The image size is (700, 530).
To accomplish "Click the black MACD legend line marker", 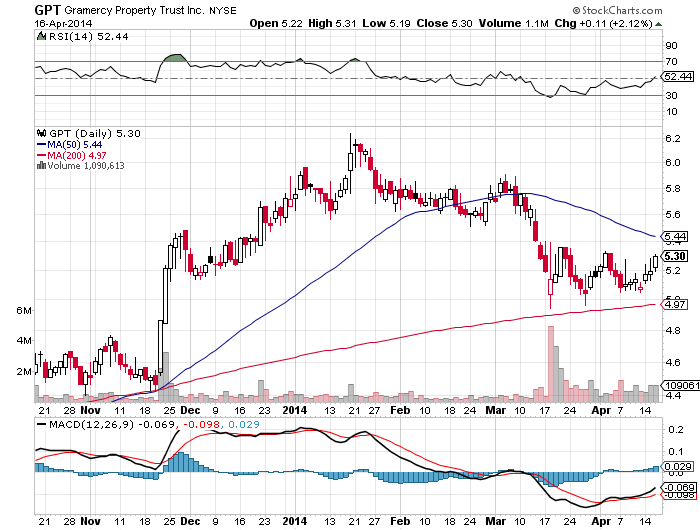I will 42,424.
